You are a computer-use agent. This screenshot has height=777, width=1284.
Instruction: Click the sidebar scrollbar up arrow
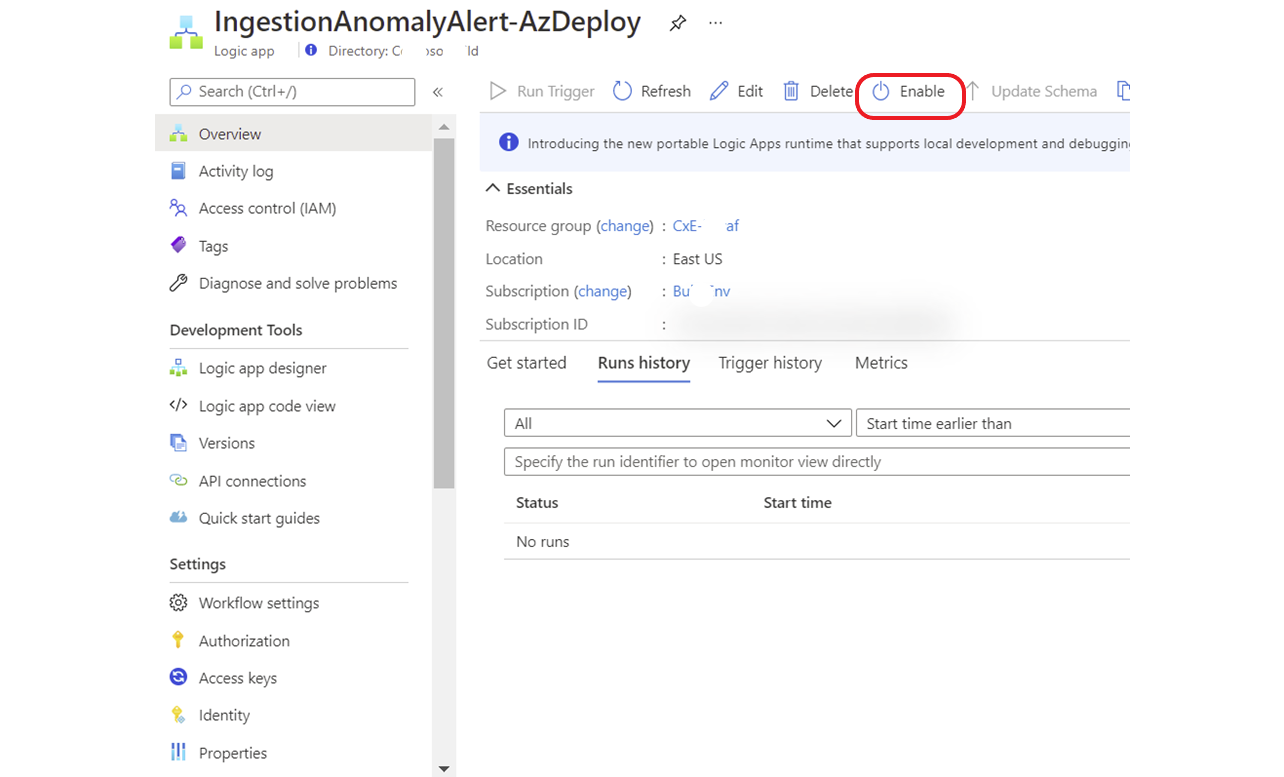pos(444,127)
